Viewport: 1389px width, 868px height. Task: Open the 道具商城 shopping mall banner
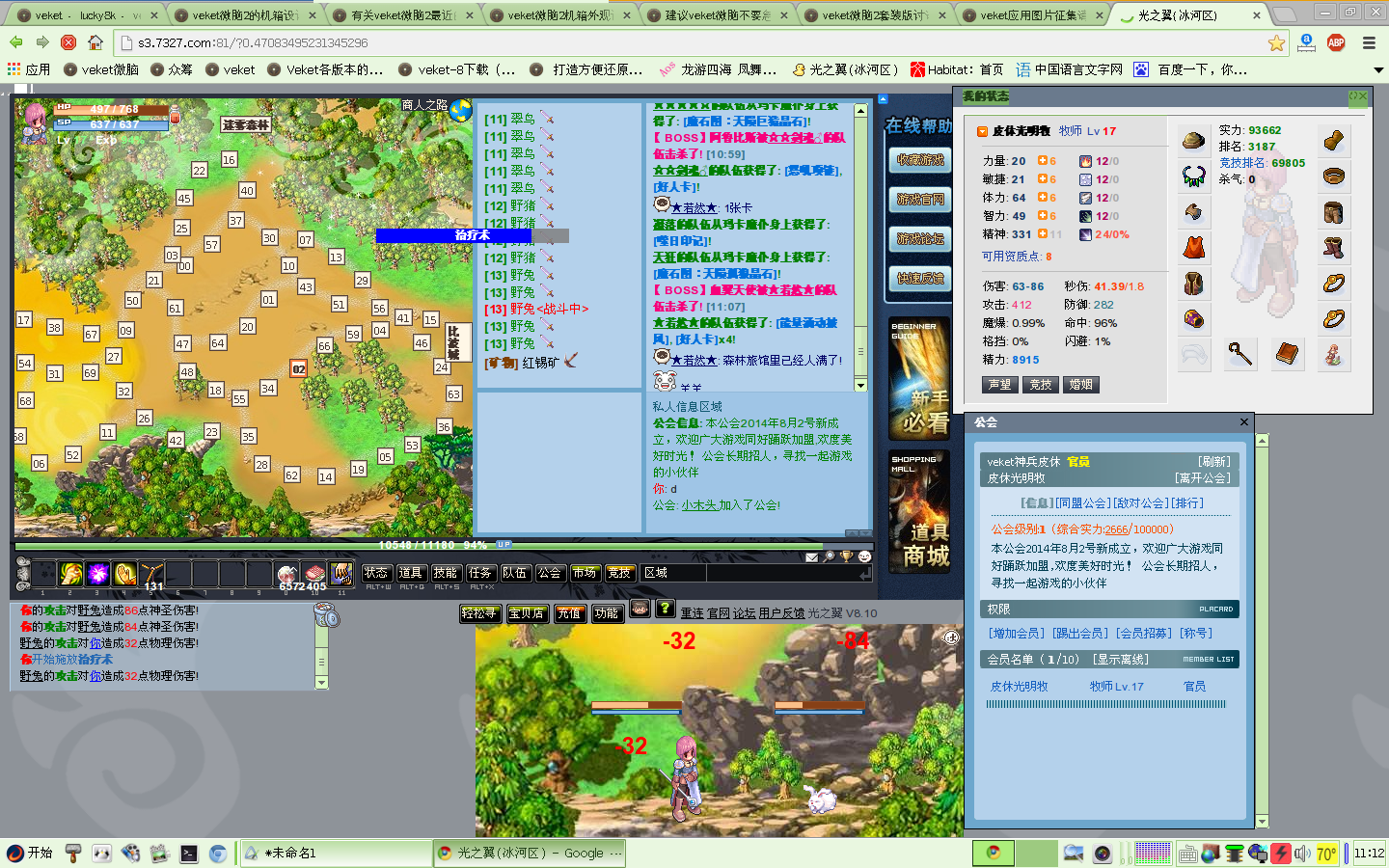(x=919, y=511)
